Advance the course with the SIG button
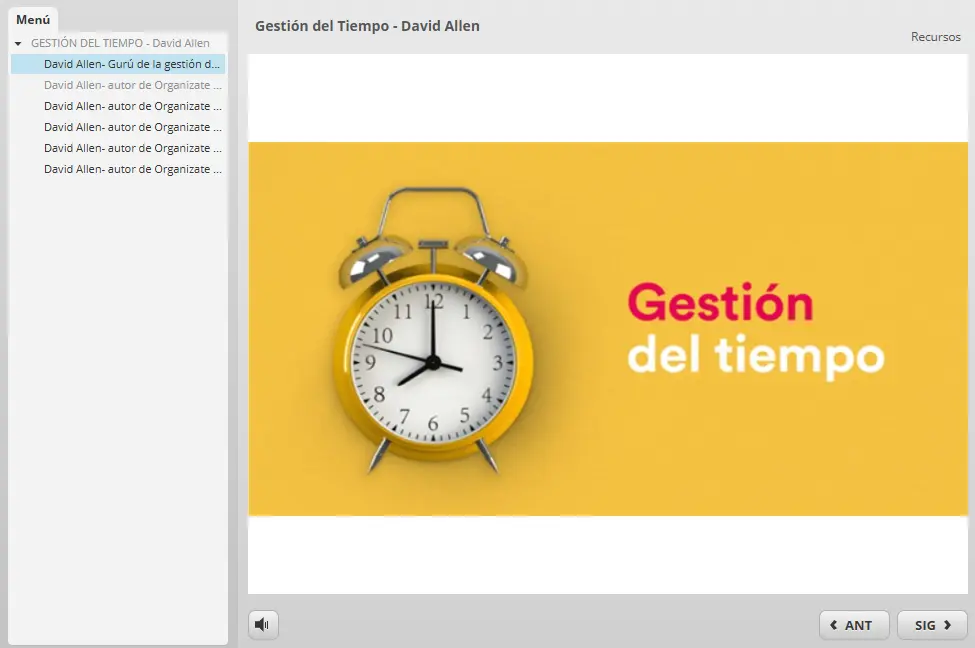975x648 pixels. point(931,624)
